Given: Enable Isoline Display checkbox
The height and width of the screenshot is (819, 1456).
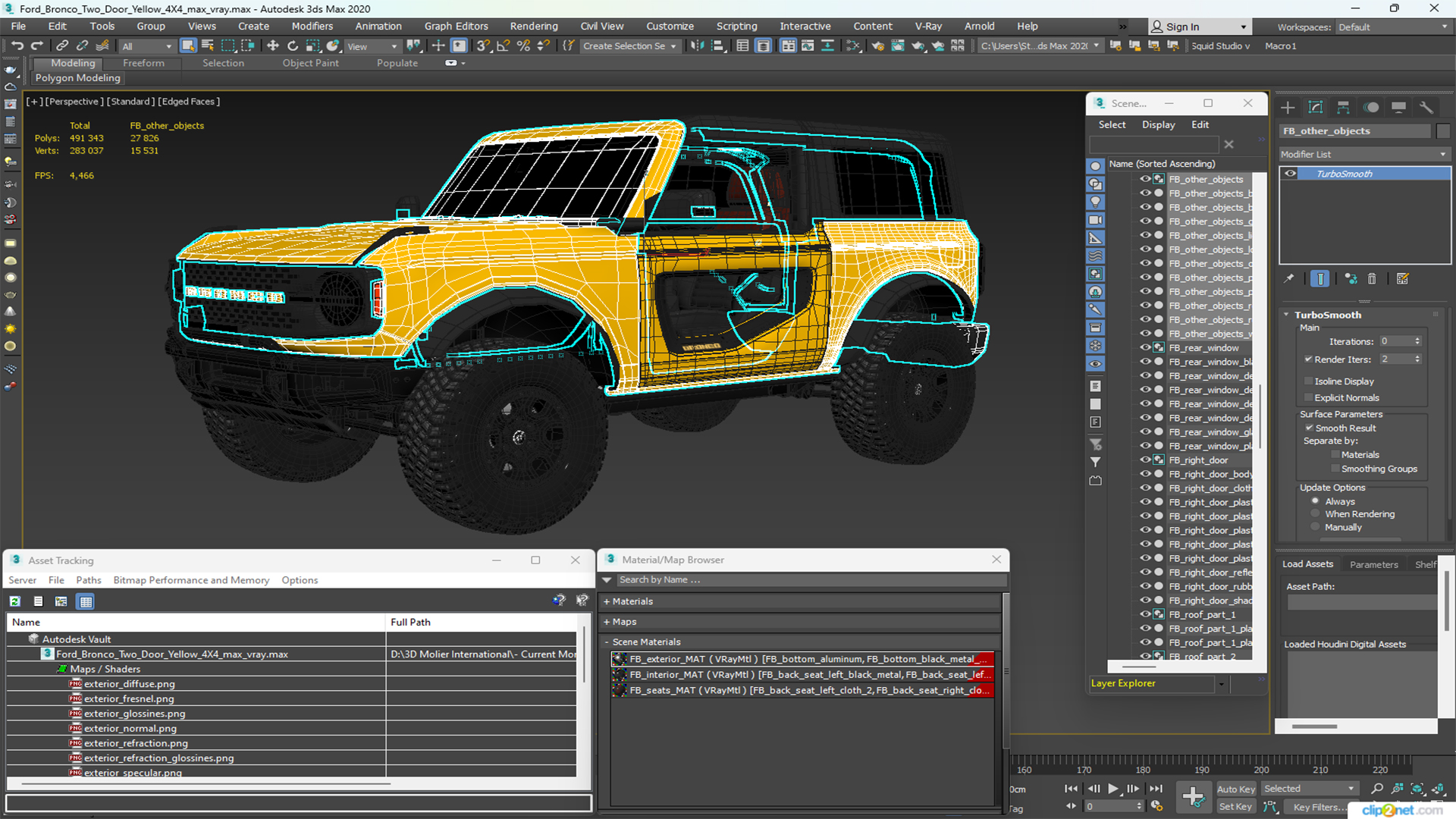Looking at the screenshot, I should coord(1309,381).
